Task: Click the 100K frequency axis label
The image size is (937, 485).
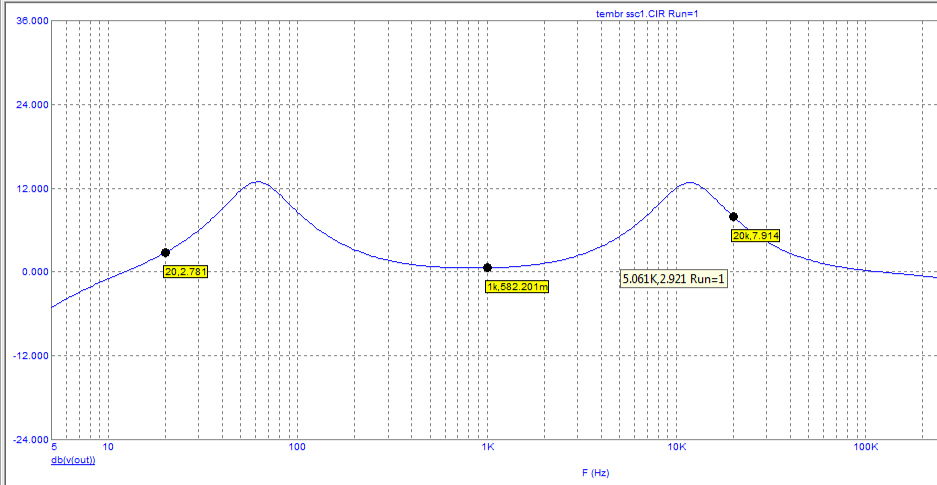Action: [x=866, y=448]
